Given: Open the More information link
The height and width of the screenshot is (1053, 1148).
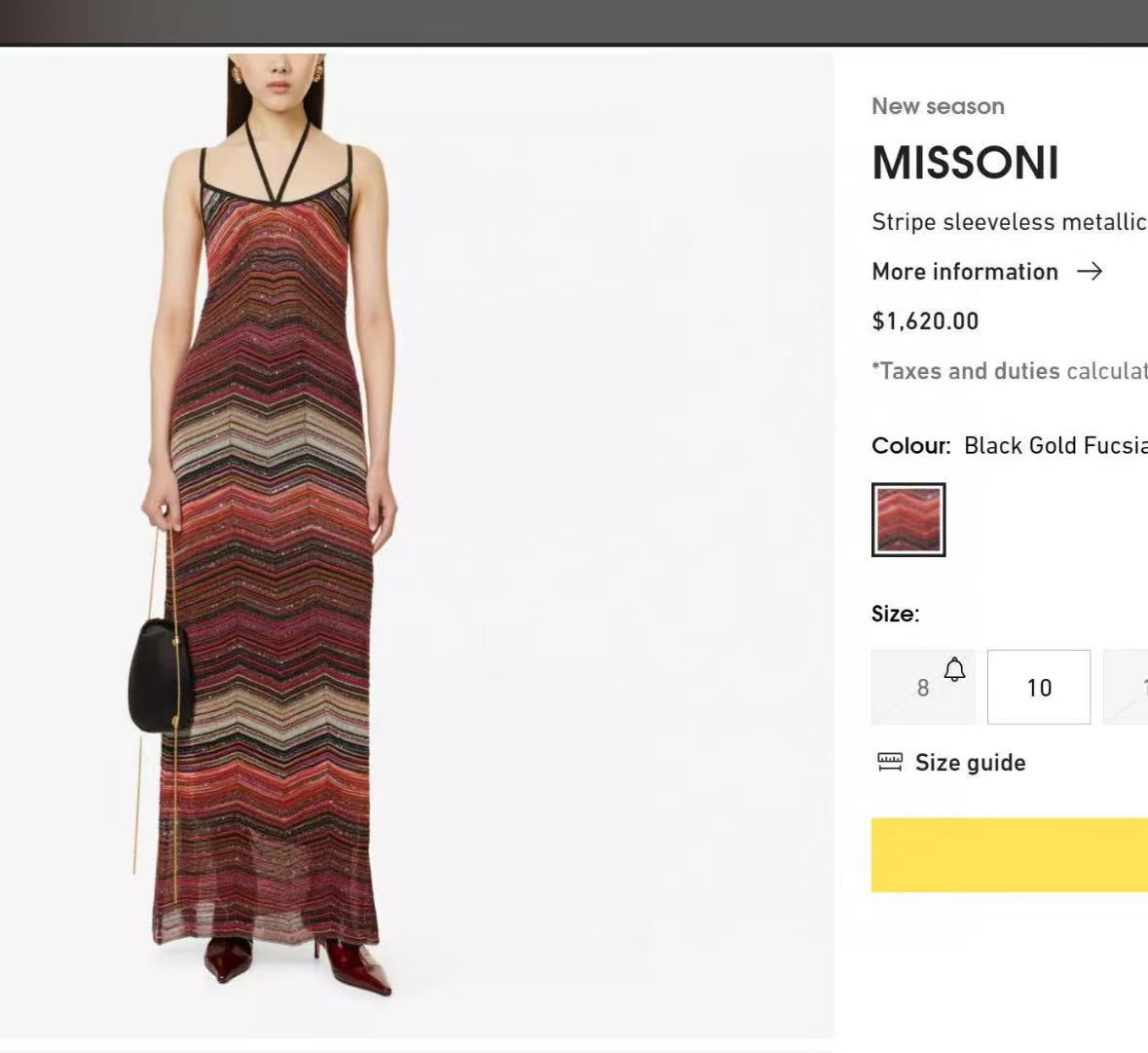Looking at the screenshot, I should pos(965,272).
